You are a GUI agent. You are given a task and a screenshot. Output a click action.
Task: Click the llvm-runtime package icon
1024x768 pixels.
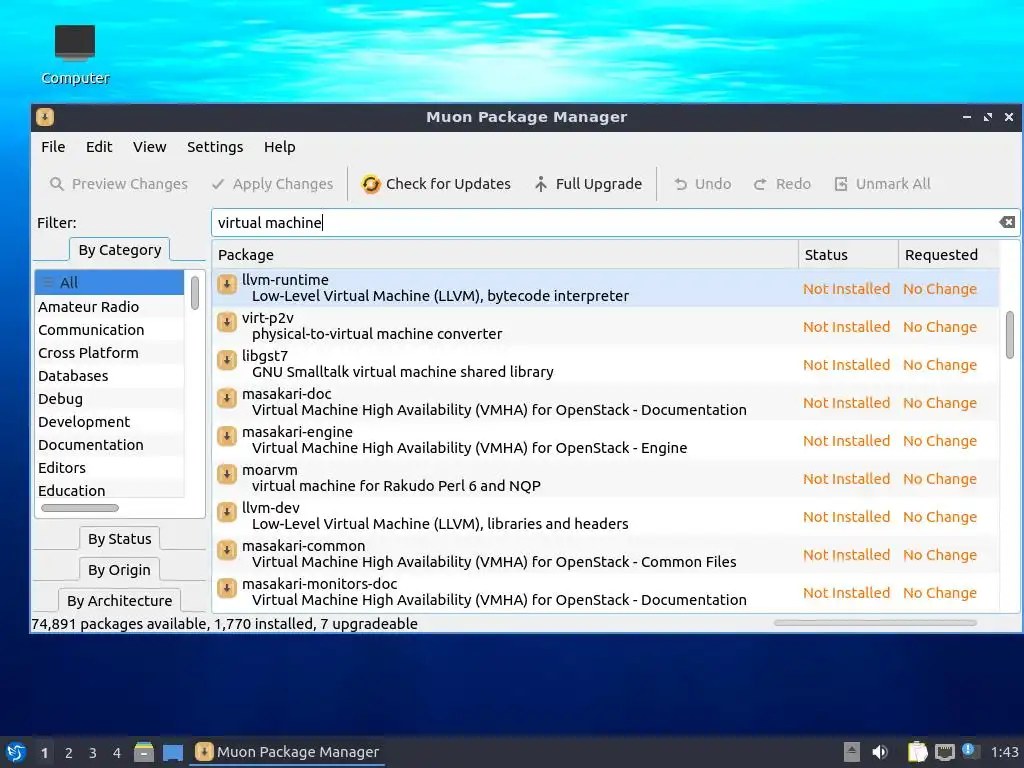(x=227, y=284)
